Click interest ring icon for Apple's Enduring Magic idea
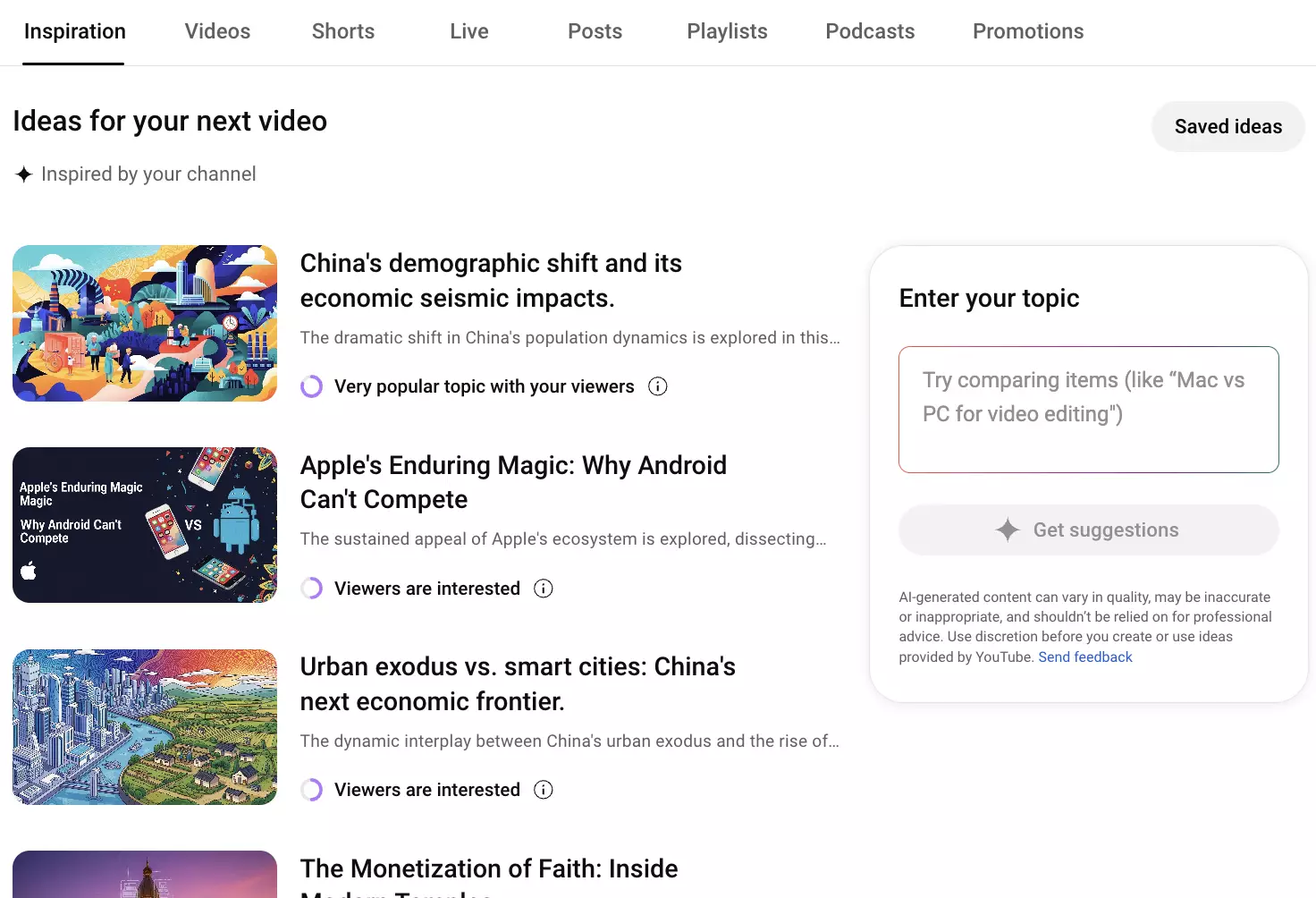1316x898 pixels. (x=311, y=589)
